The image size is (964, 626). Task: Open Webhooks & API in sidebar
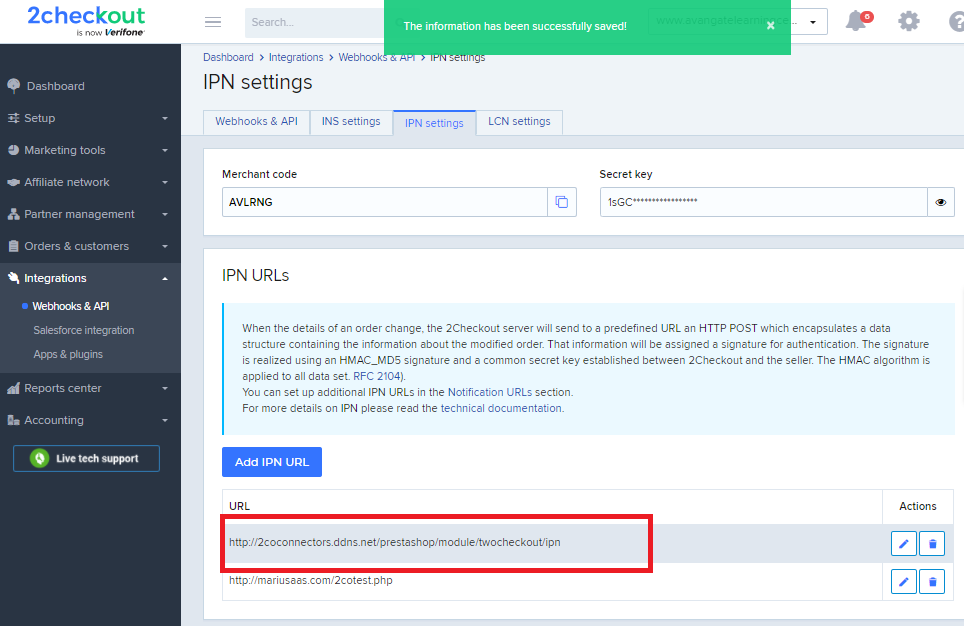pos(71,306)
